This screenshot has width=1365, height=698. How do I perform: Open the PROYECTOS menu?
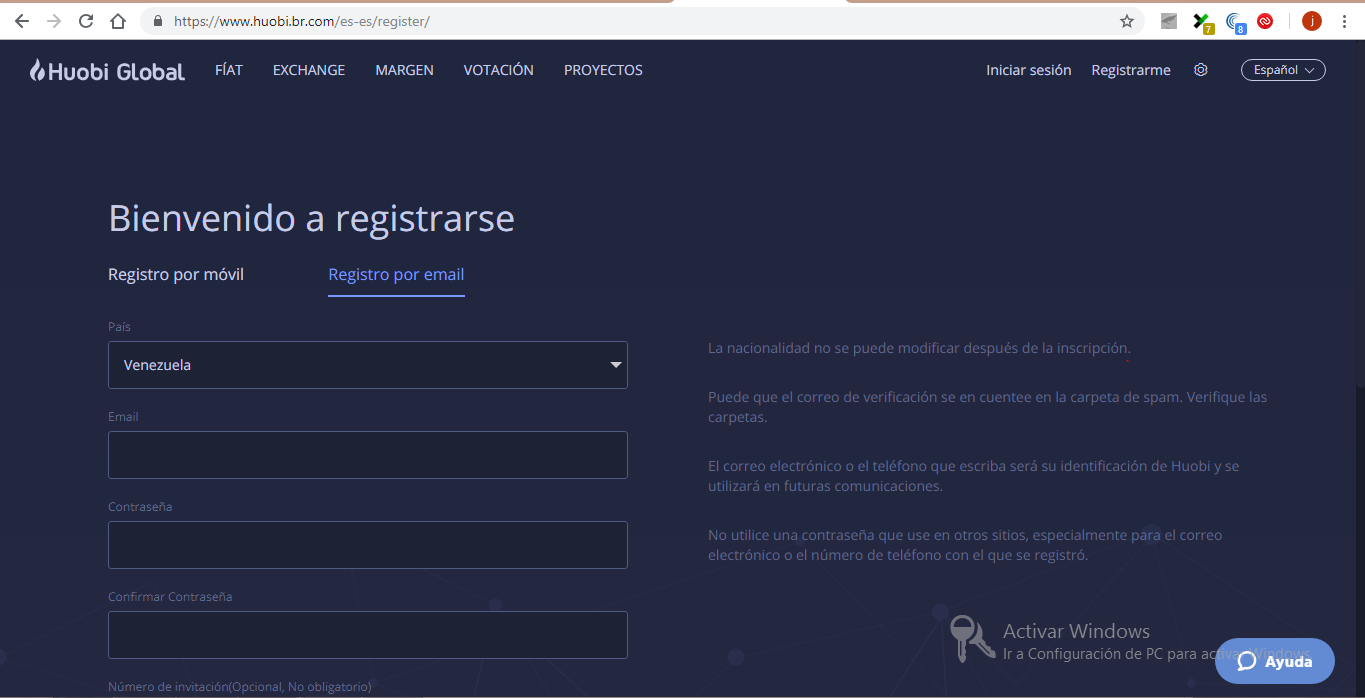click(x=603, y=70)
